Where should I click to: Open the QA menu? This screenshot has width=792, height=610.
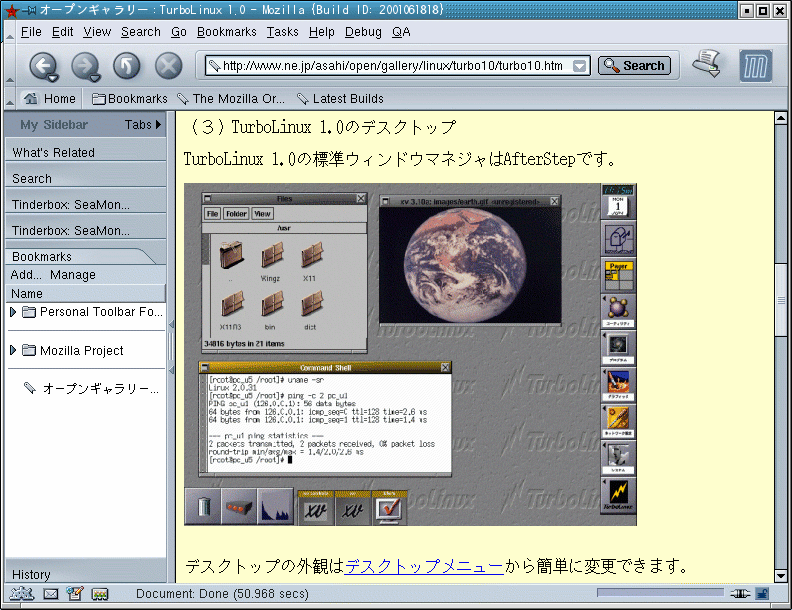point(401,32)
